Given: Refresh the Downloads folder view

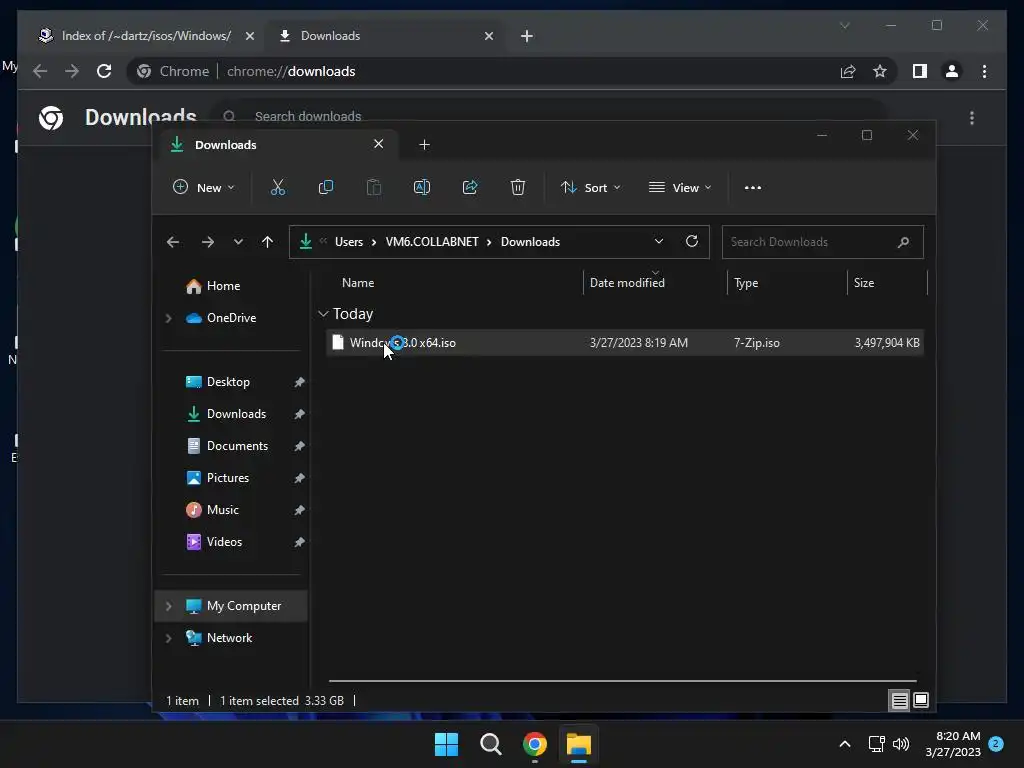Looking at the screenshot, I should pos(692,242).
